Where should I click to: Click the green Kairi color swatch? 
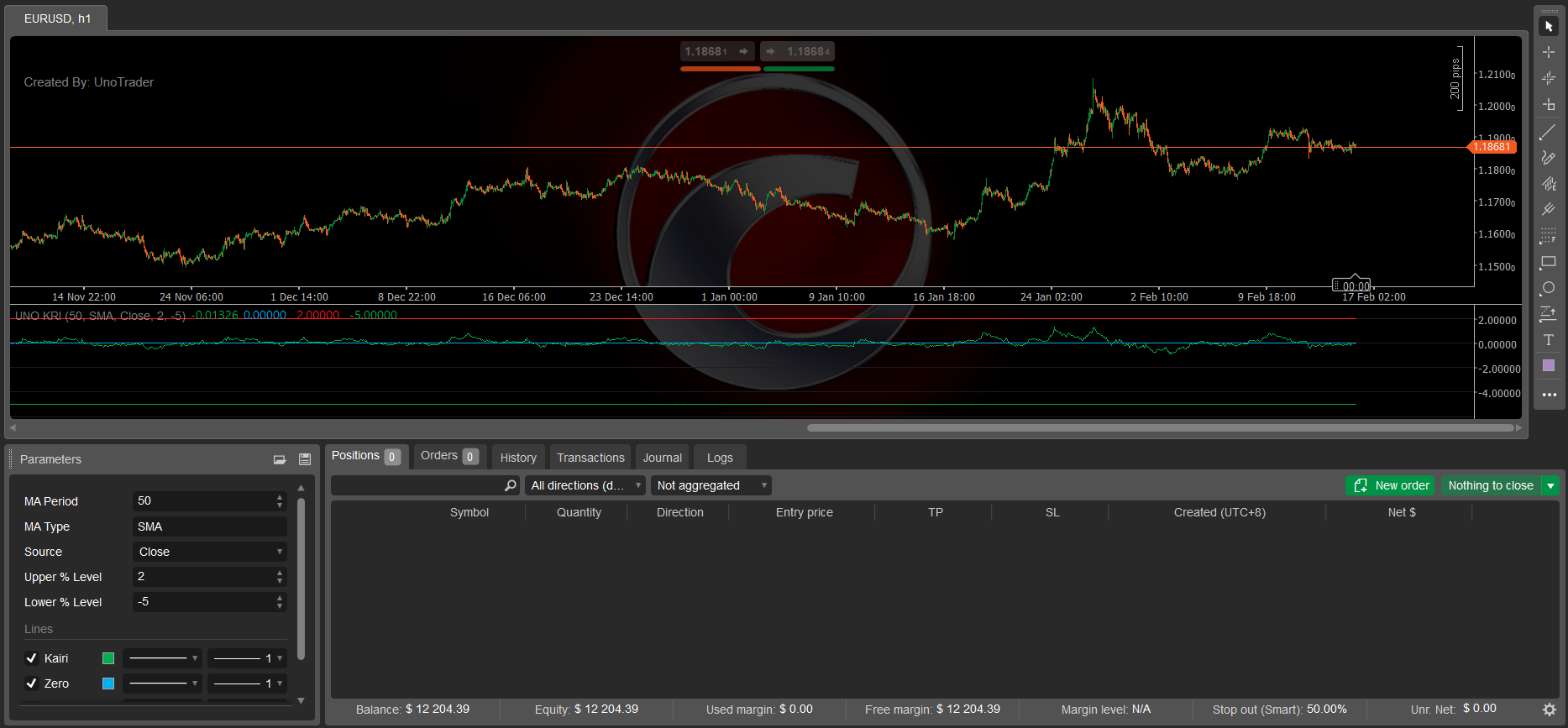pos(108,658)
